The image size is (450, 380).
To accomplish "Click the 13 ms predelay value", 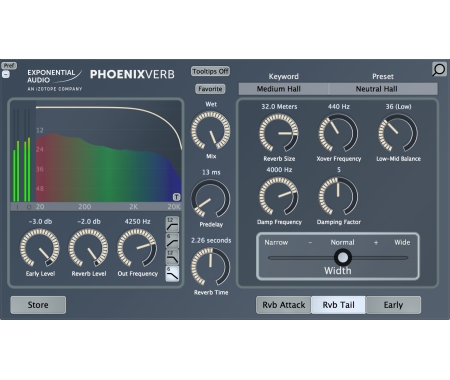I will point(211,172).
